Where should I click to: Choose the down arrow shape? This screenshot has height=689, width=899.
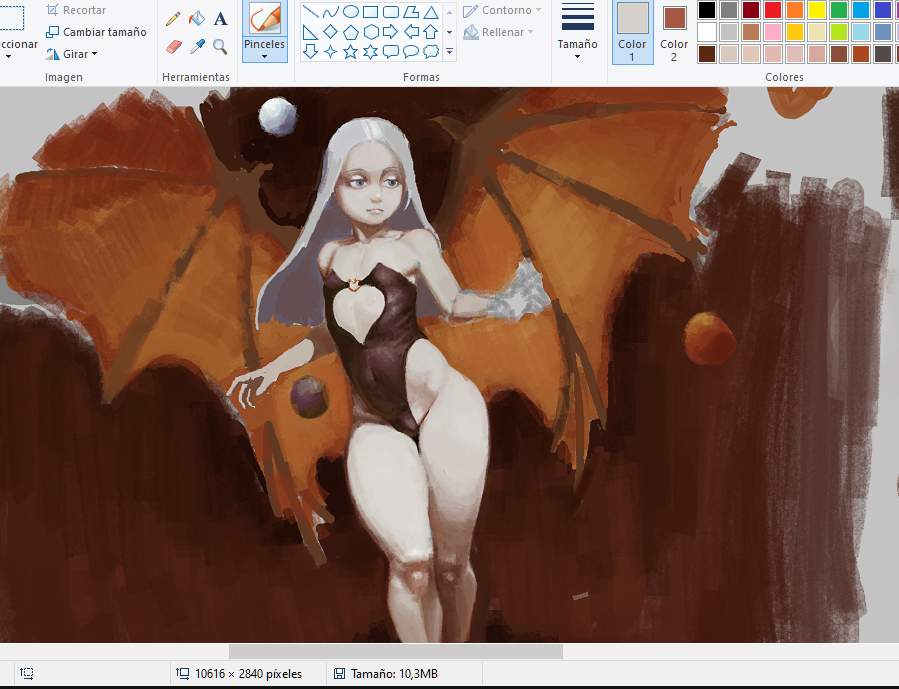[310, 52]
